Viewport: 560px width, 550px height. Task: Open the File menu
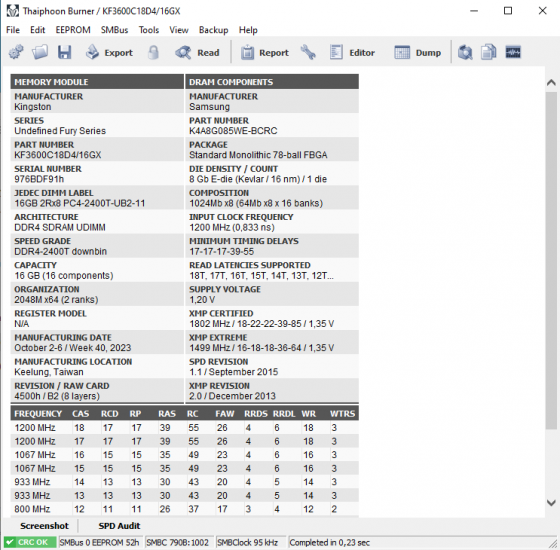(13, 30)
